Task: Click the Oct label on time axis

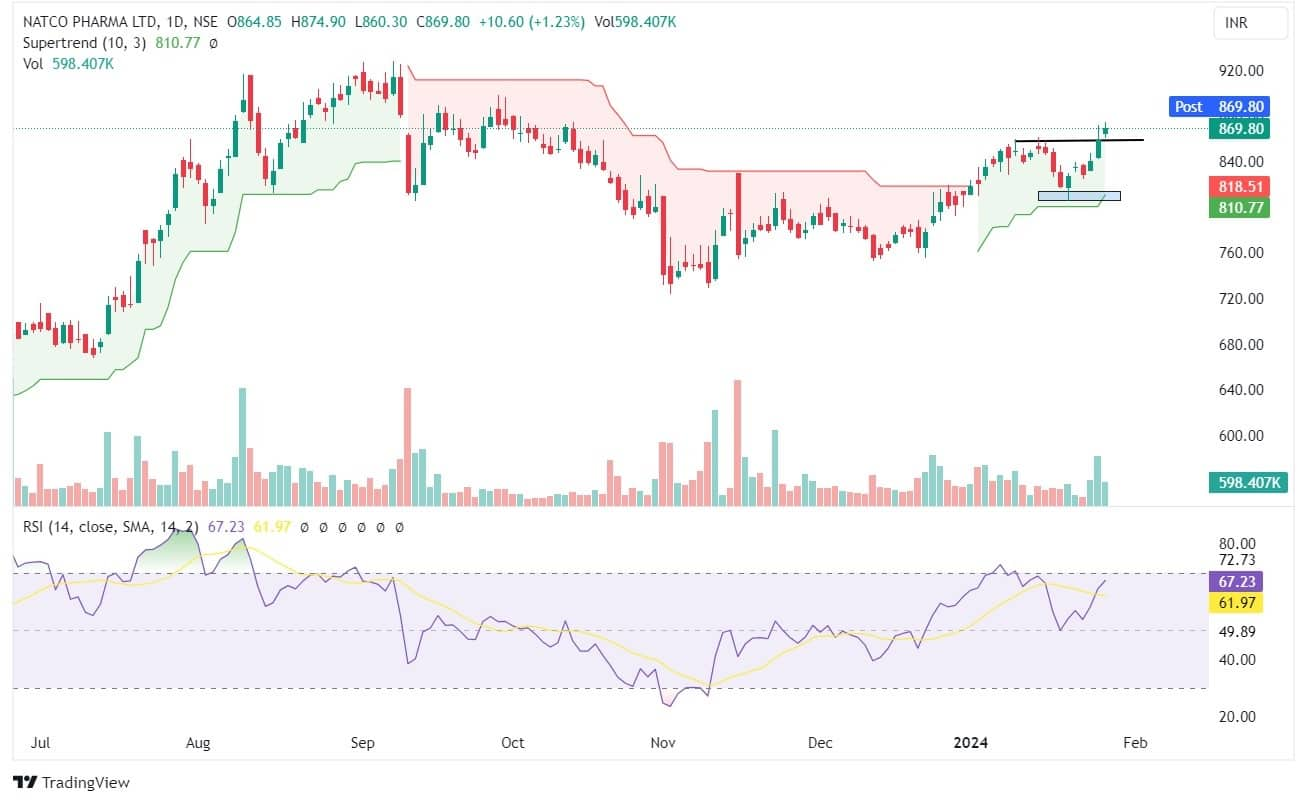Action: (512, 743)
